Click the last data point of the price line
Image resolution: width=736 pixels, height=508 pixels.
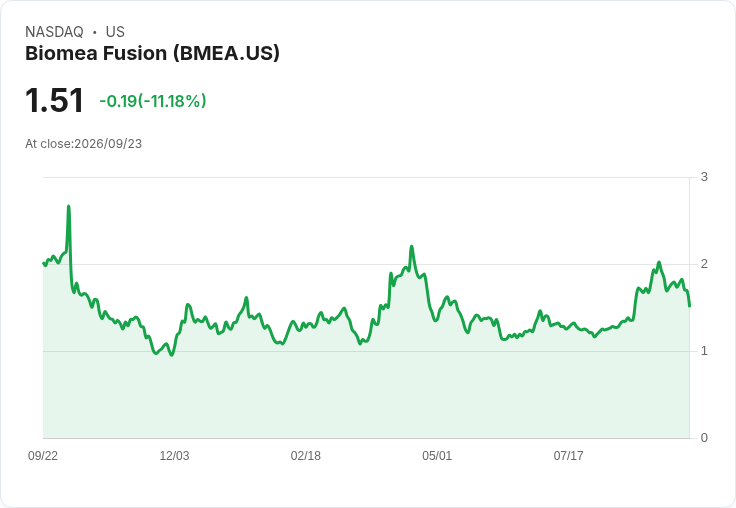(689, 306)
